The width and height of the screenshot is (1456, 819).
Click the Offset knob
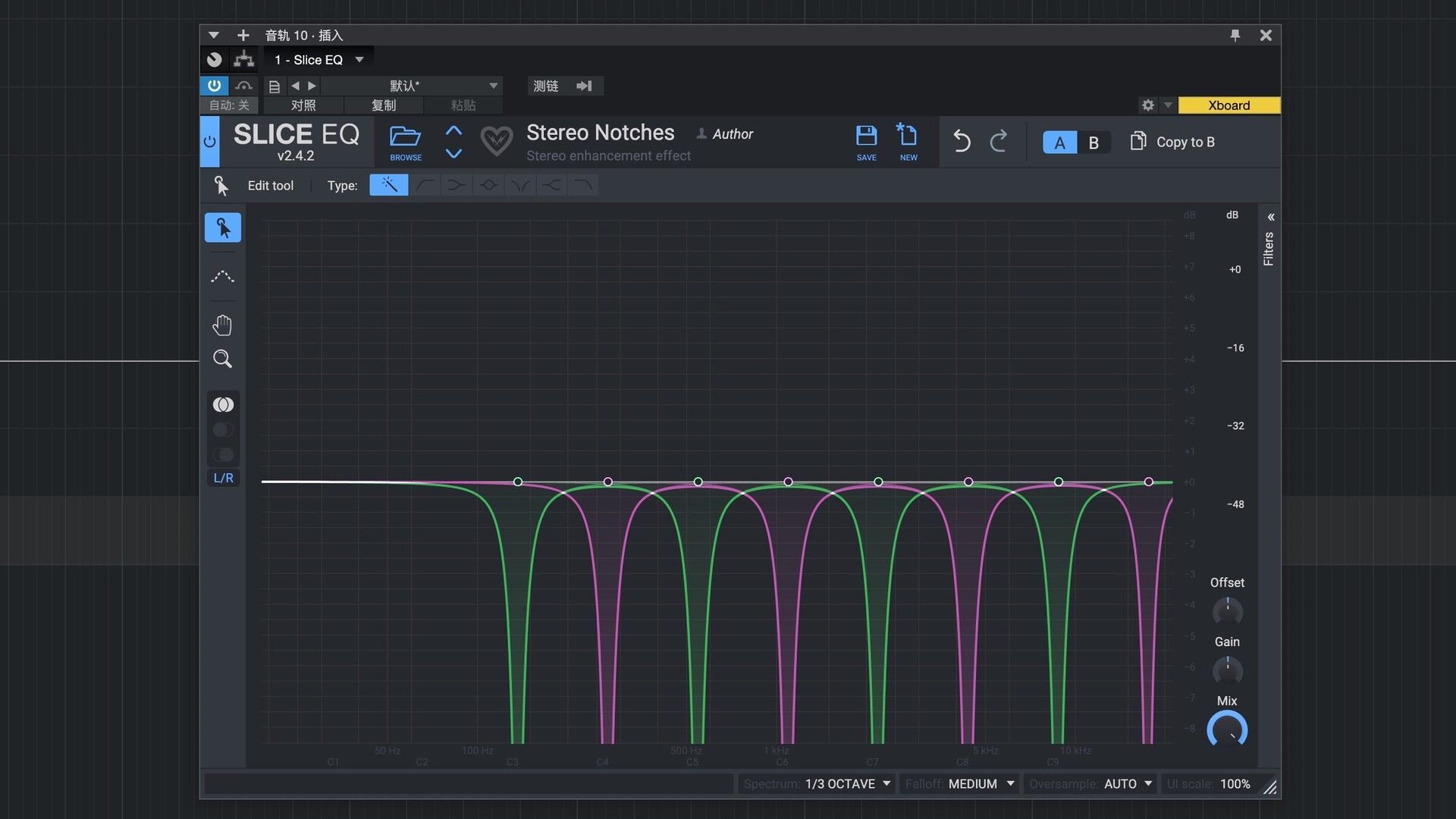pos(1227,611)
